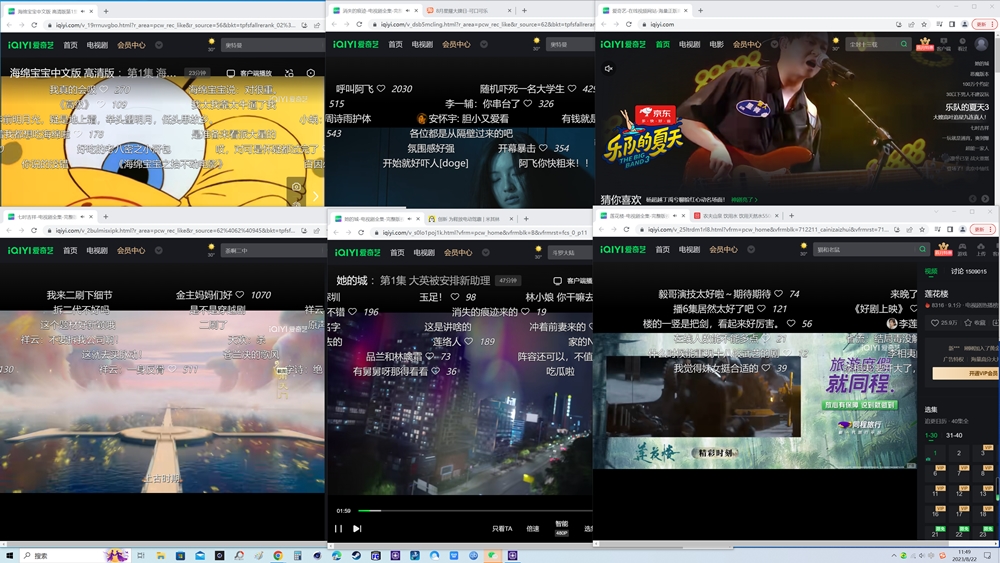Open Steam from the Windows taskbar

click(x=356, y=556)
